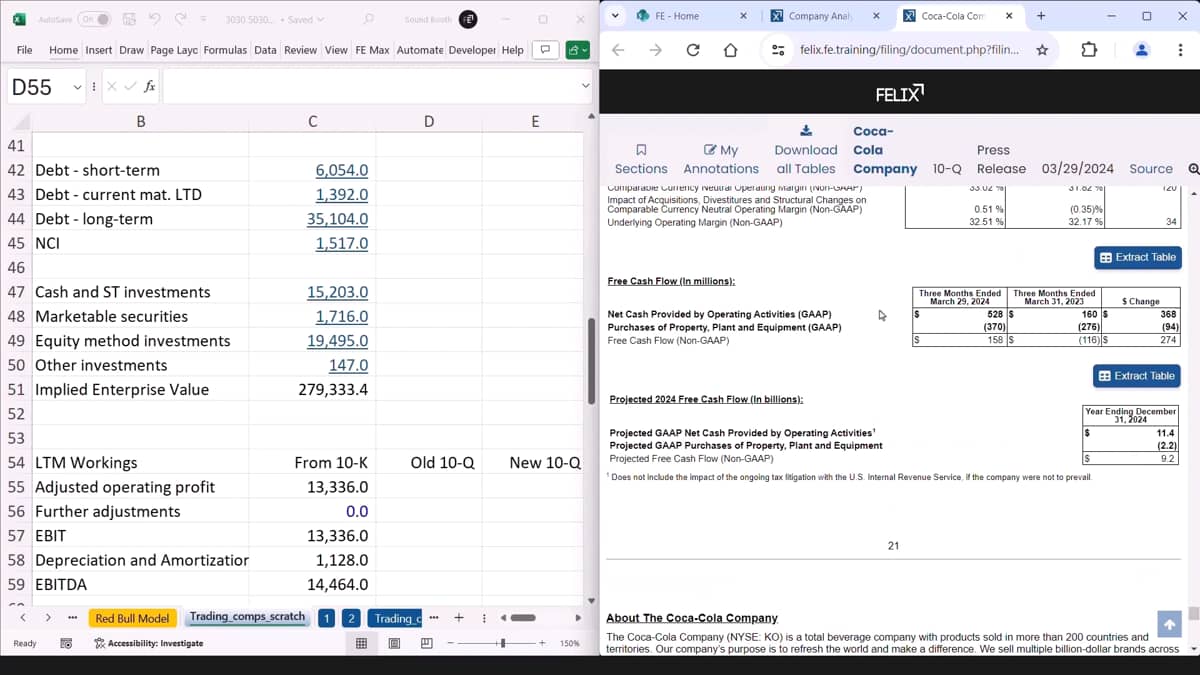Switch to Page Break Preview icon
This screenshot has height=675, width=1200.
(428, 643)
